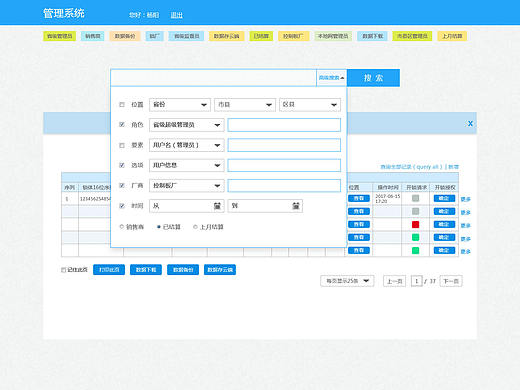Image resolution: width=520 pixels, height=390 pixels.
Task: Check the 记住此页 checkbox
Action: point(63,270)
